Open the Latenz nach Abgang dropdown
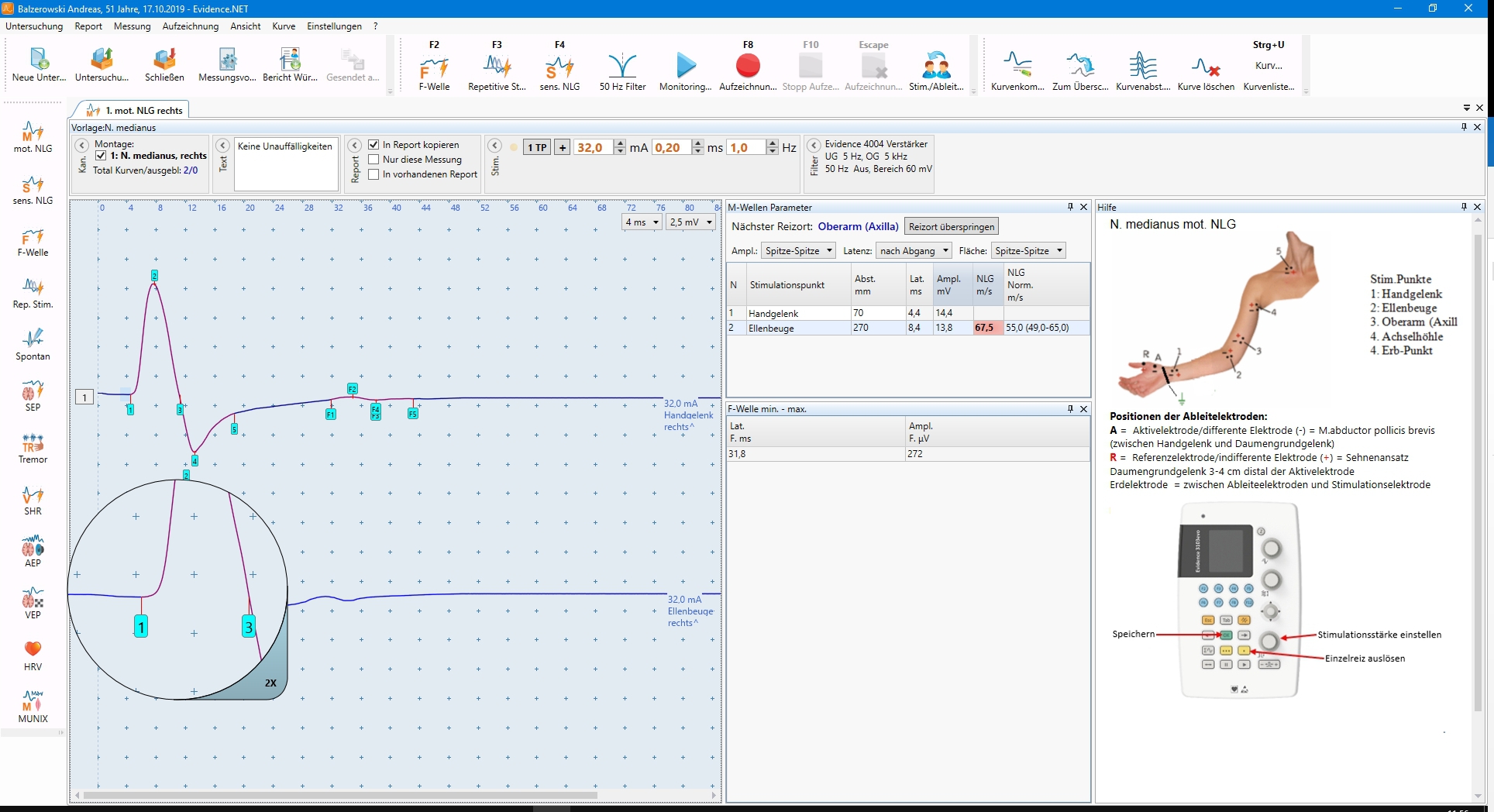1494x812 pixels. tap(914, 251)
